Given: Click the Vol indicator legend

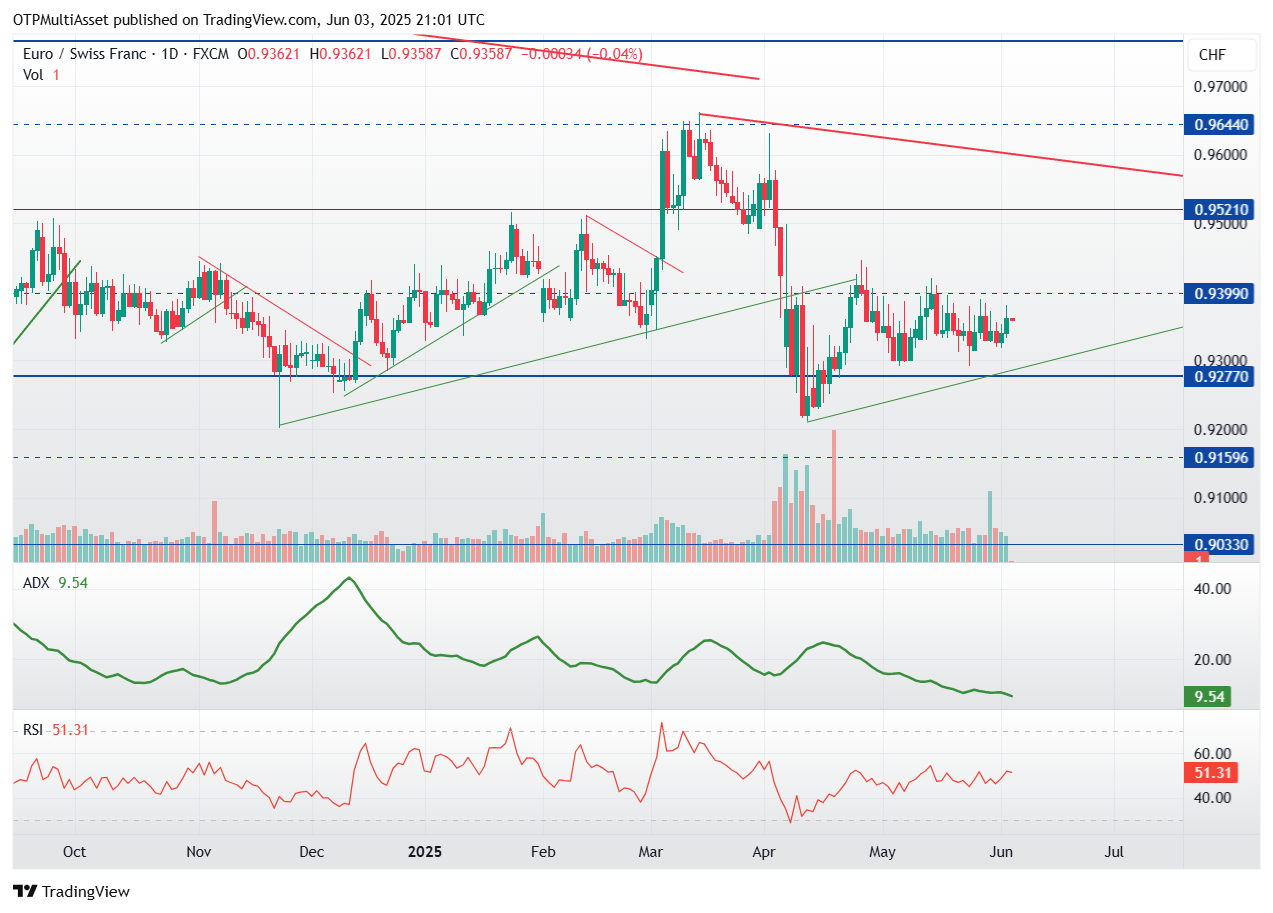Looking at the screenshot, I should coord(41,75).
